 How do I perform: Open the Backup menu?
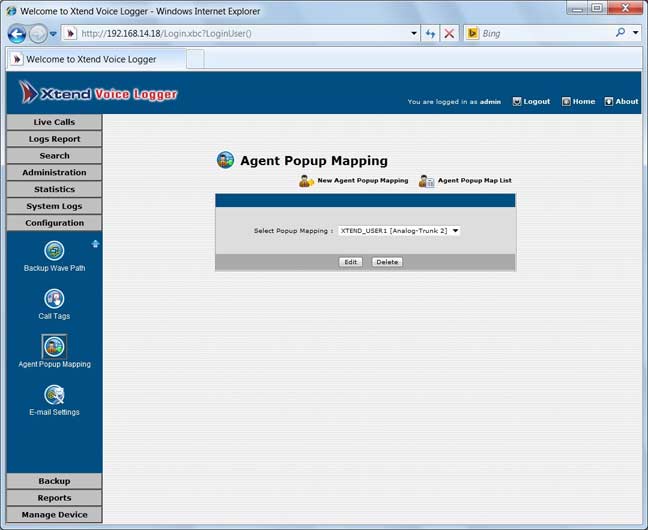click(54, 481)
